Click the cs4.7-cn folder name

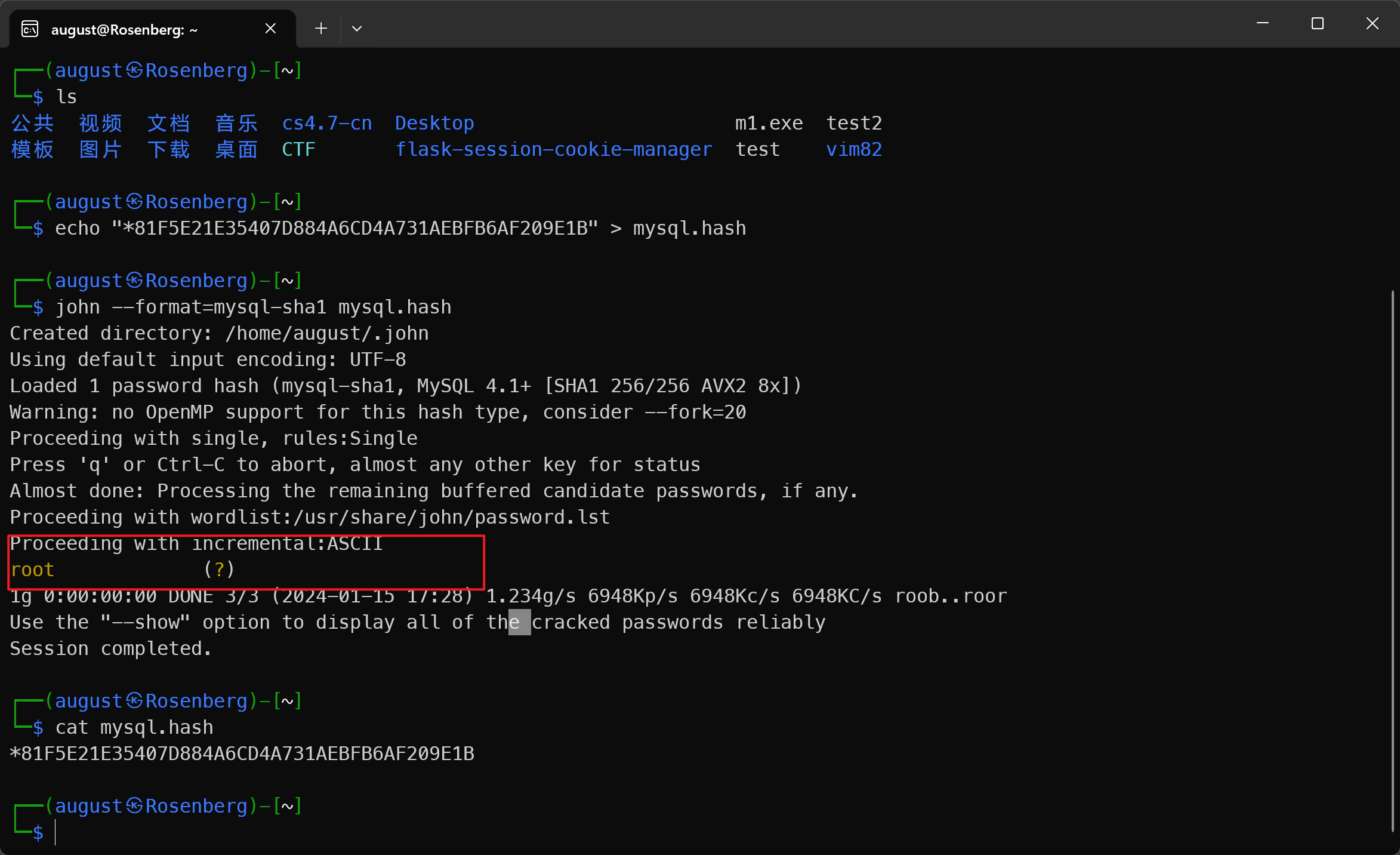click(327, 123)
